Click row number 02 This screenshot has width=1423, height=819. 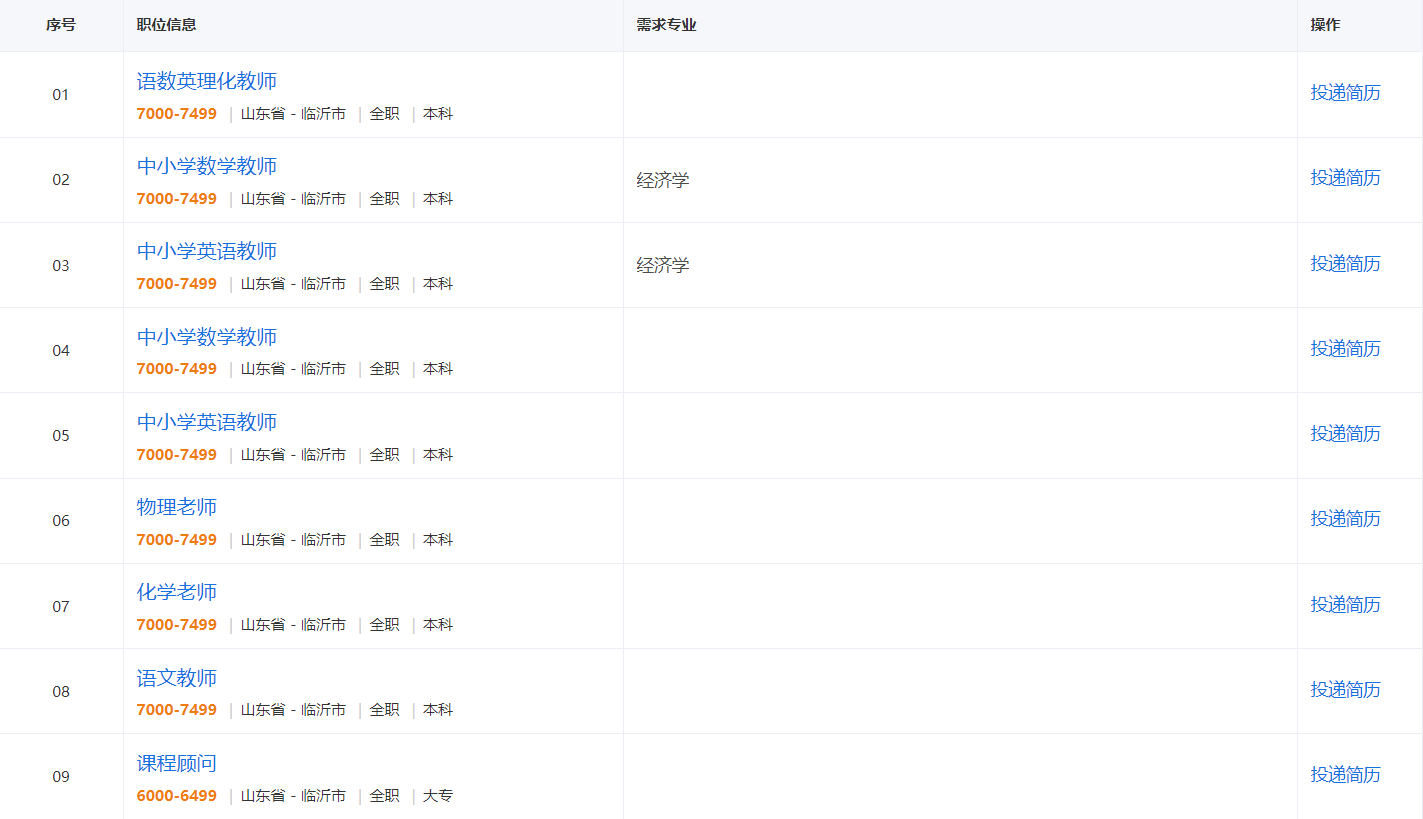(x=61, y=180)
